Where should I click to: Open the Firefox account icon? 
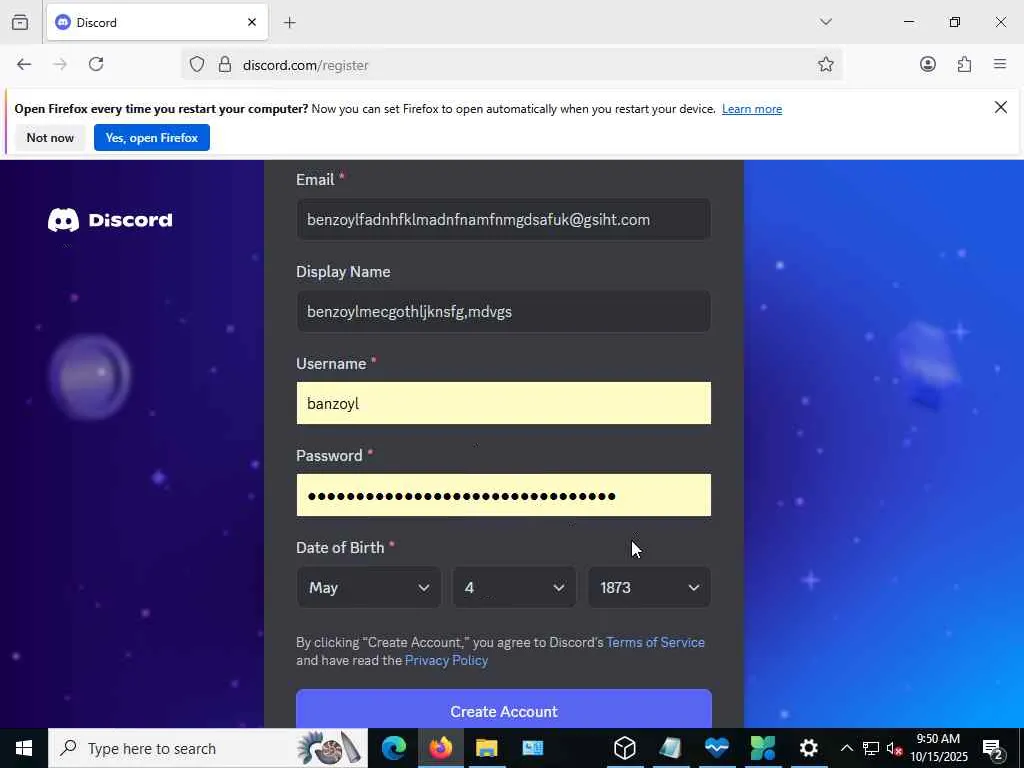[927, 64]
